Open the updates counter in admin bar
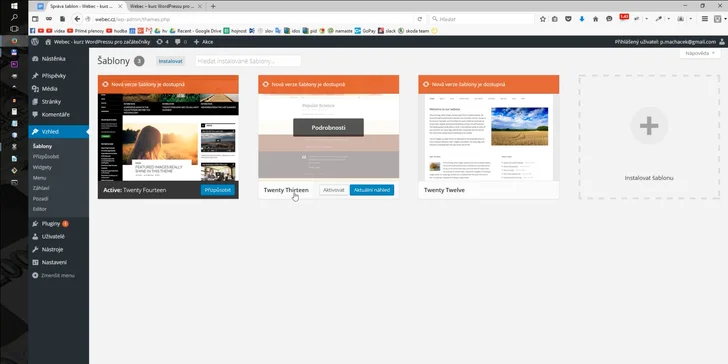Viewport: 728px width, 364px height. 162,41
